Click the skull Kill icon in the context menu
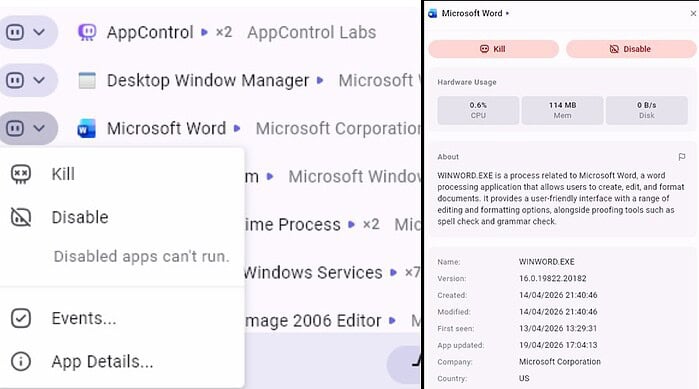Image resolution: width=699 pixels, height=389 pixels. coord(21,174)
